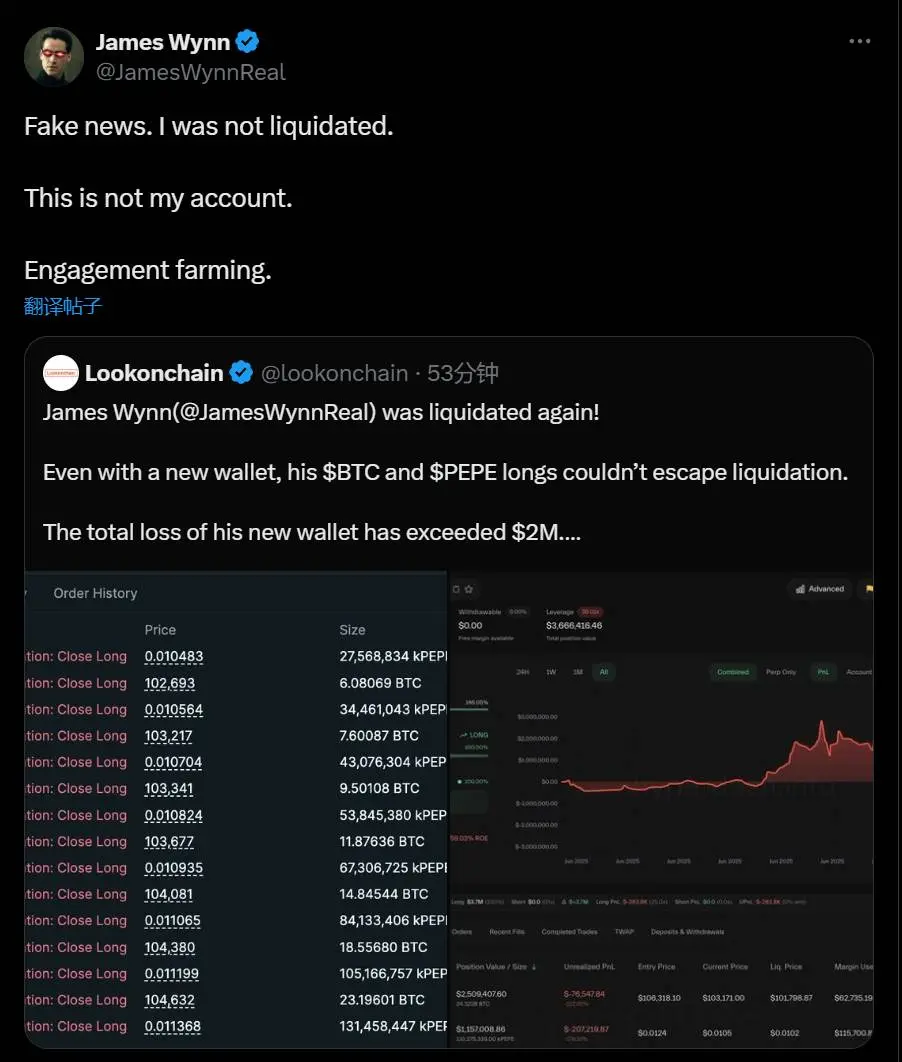Viewport: 902px width, 1062px height.
Task: Switch to the Order History tab
Action: click(95, 593)
